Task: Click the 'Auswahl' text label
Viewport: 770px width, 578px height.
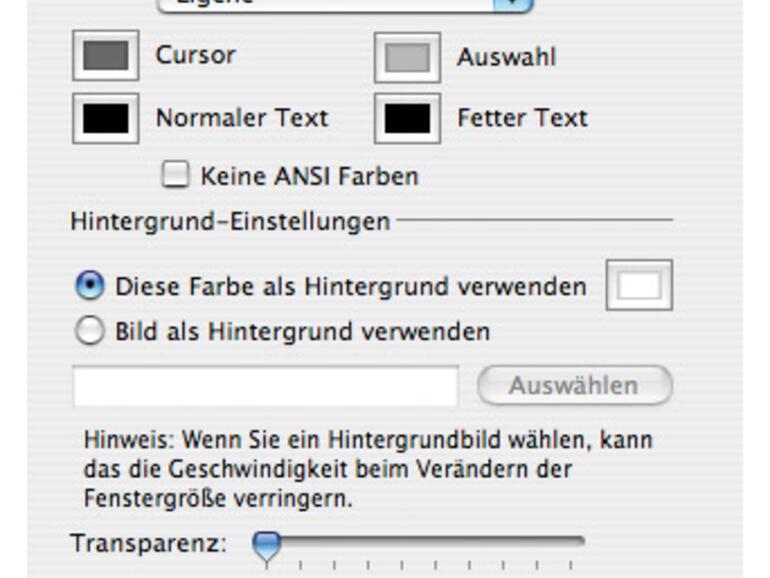Action: (x=506, y=57)
